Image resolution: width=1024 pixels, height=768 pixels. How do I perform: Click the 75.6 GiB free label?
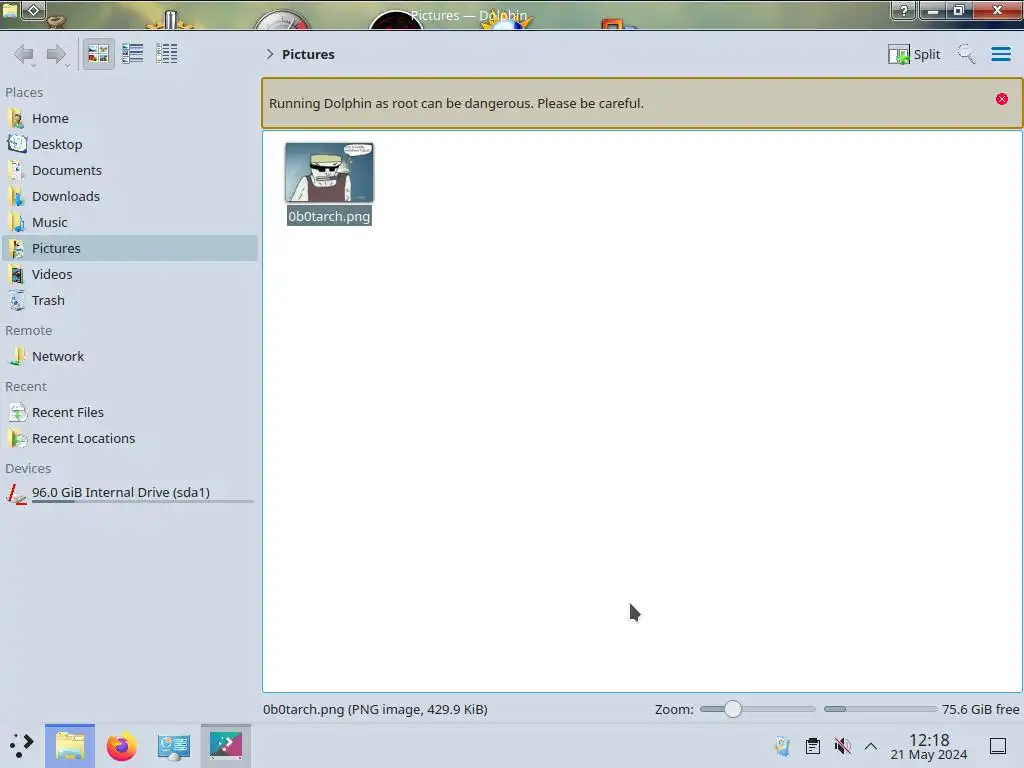980,709
